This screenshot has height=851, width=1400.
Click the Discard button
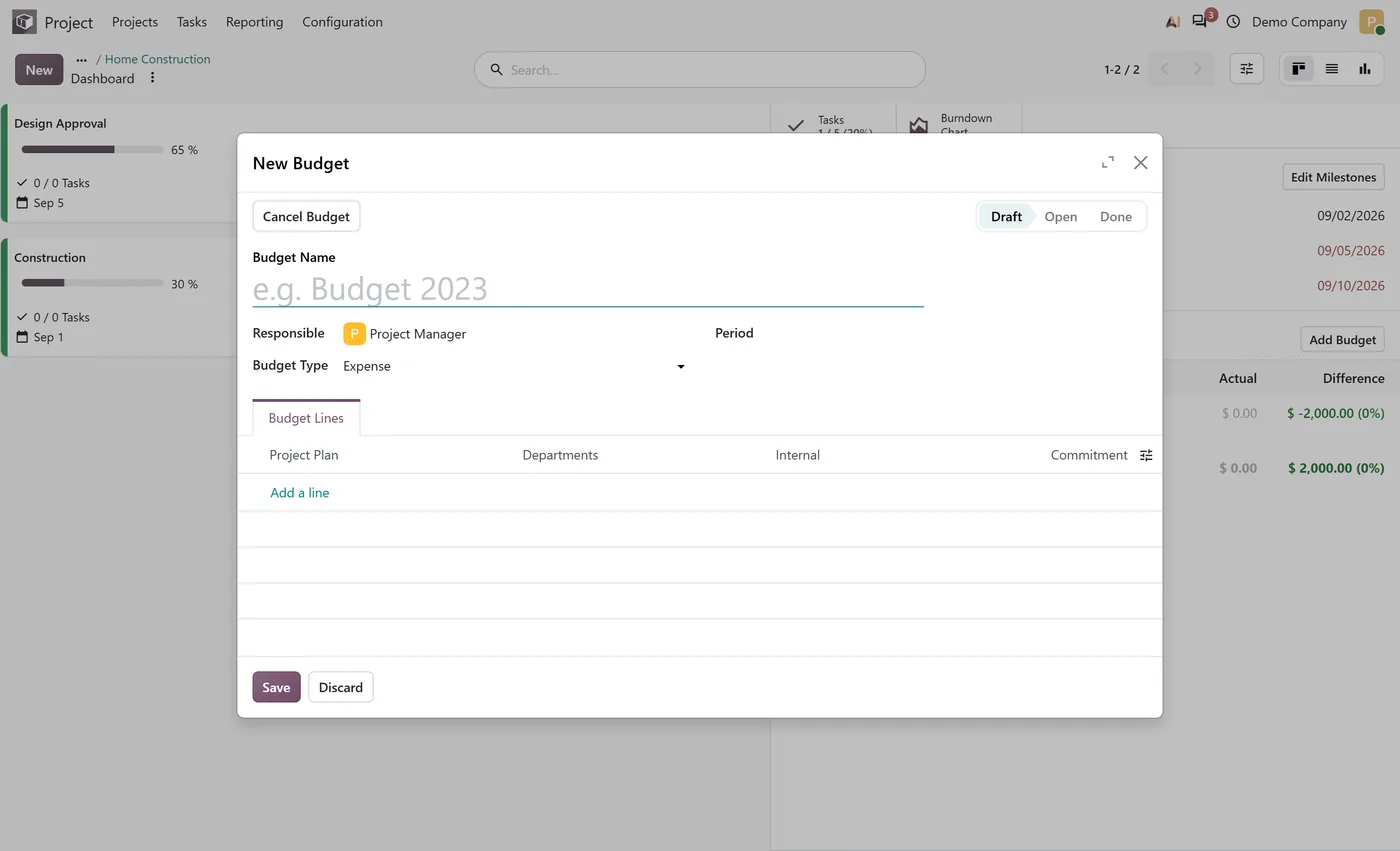click(x=341, y=687)
